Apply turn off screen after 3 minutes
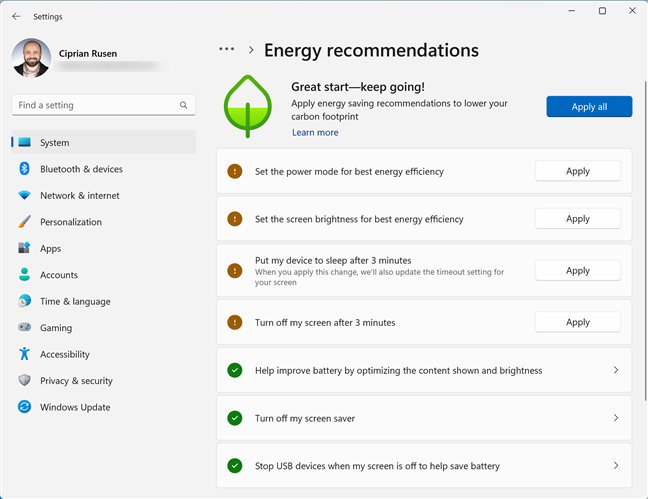 (x=578, y=322)
